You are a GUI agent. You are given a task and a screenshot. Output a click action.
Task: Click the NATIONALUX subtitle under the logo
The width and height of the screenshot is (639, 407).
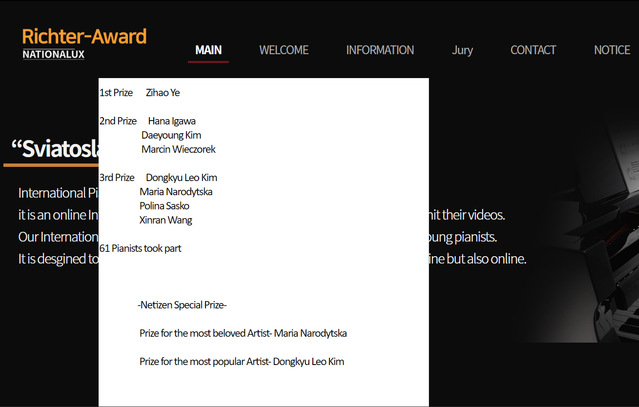(53, 54)
